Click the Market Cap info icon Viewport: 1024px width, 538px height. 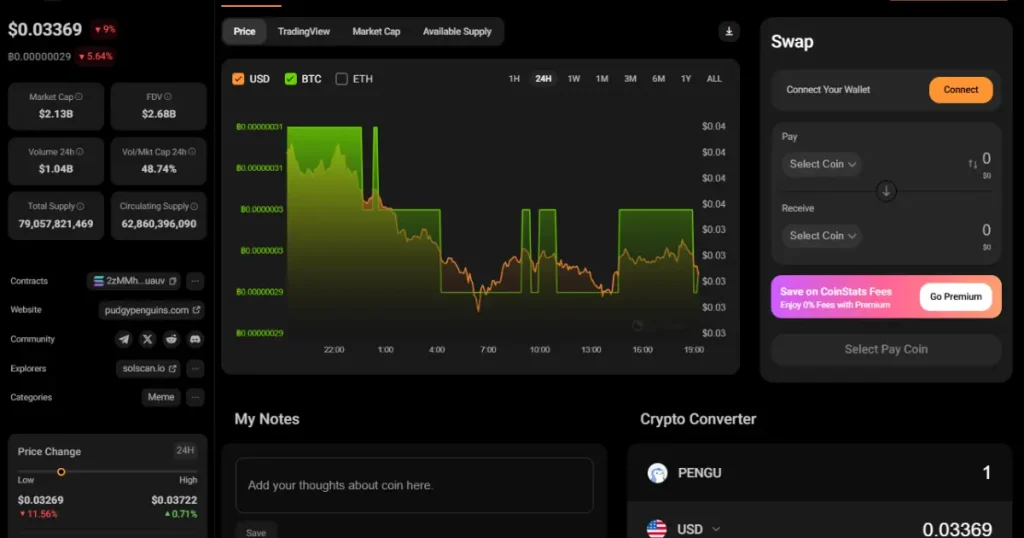click(79, 97)
